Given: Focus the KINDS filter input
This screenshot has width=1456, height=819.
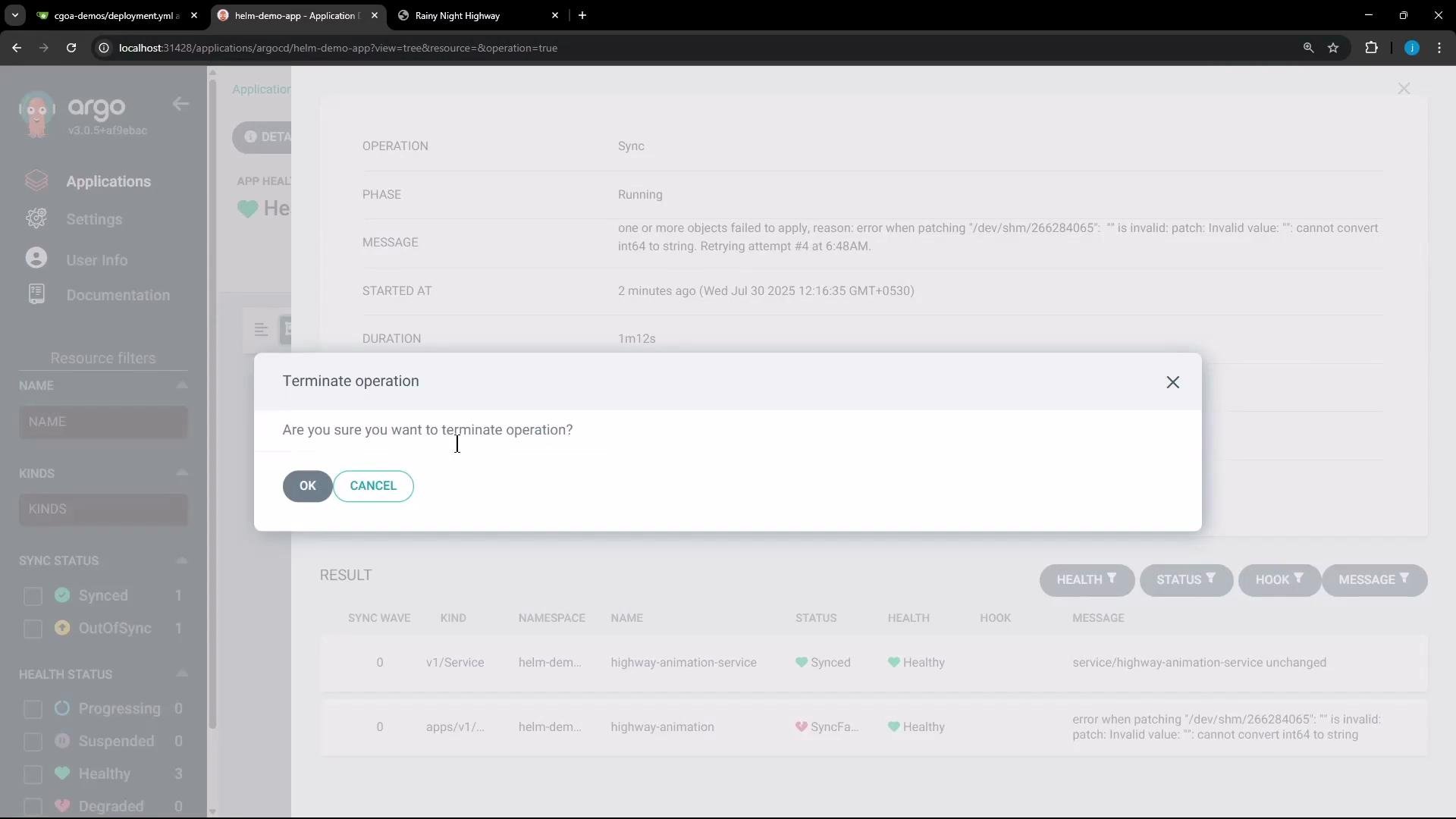Looking at the screenshot, I should click(103, 509).
